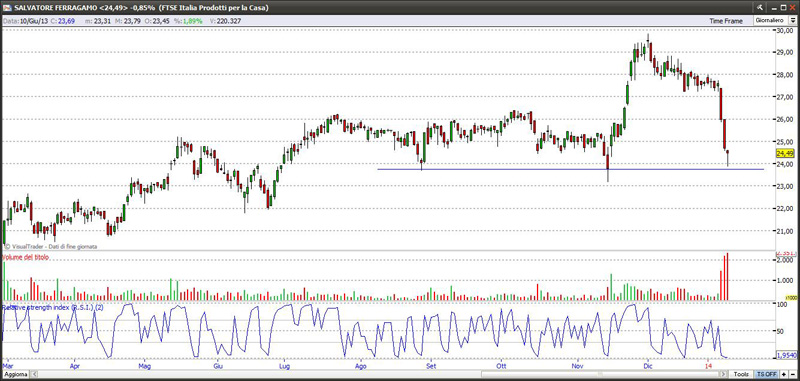Screen dimensions: 800x381
Task: Click the red 14 year marker
Action: [708, 366]
